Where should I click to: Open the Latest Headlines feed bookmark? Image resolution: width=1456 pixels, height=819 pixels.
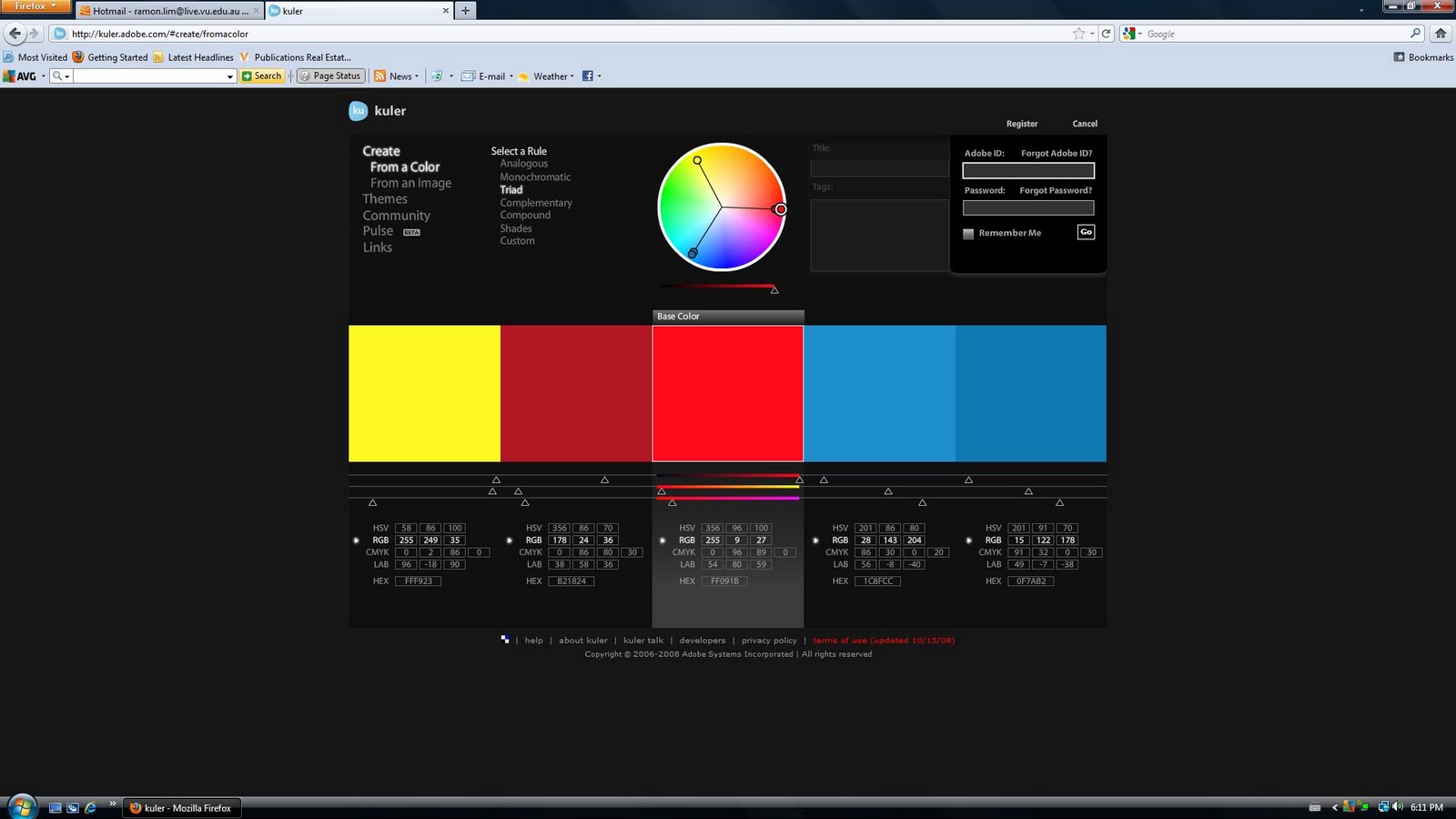[x=193, y=57]
